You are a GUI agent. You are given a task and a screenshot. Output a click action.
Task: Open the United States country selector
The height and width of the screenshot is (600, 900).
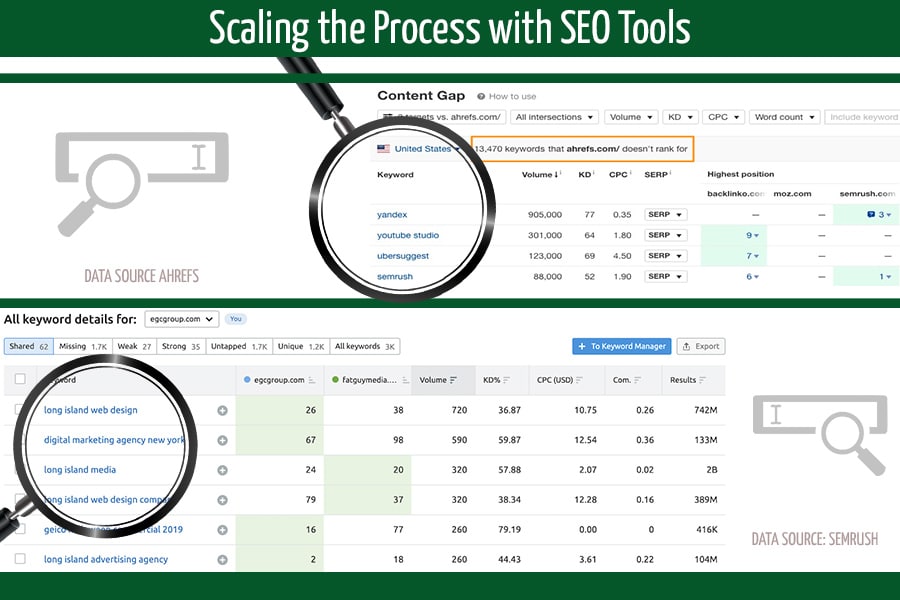(x=419, y=149)
